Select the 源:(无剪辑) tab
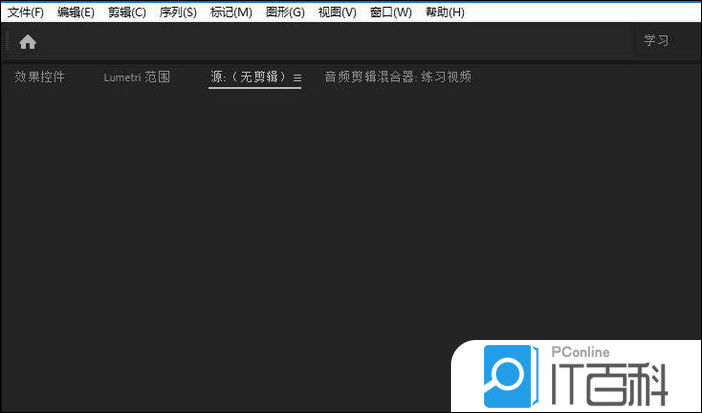The height and width of the screenshot is (413, 702). [248, 77]
